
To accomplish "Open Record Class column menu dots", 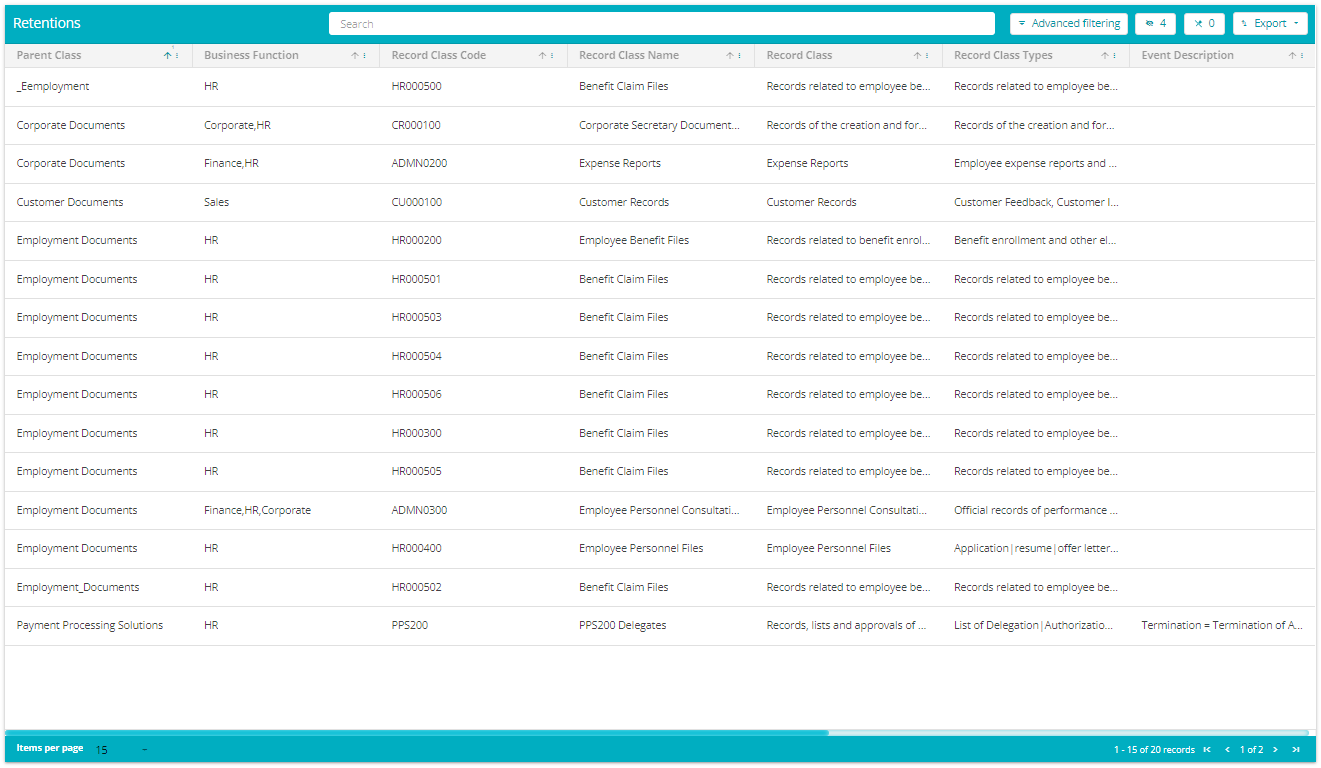I will (927, 56).
